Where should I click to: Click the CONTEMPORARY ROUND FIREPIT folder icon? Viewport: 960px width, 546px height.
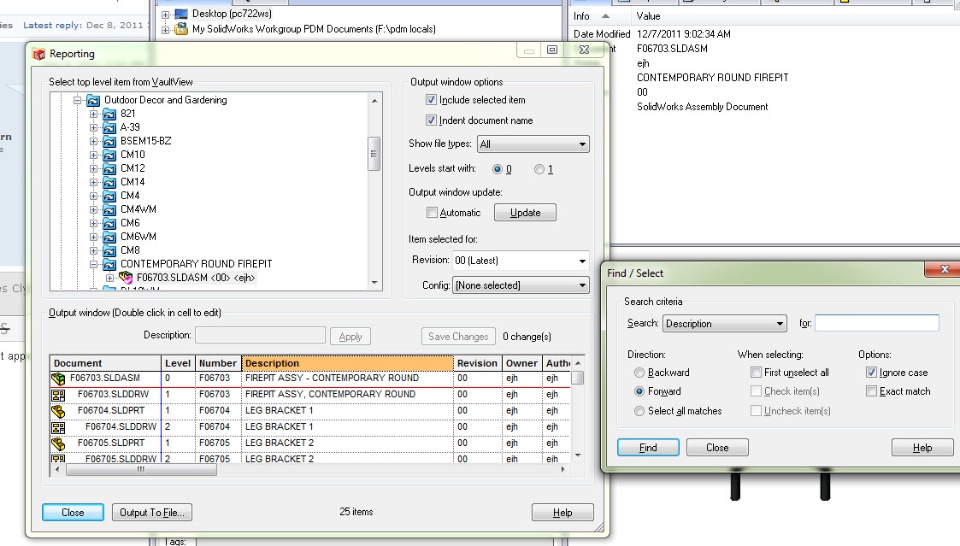pyautogui.click(x=110, y=264)
